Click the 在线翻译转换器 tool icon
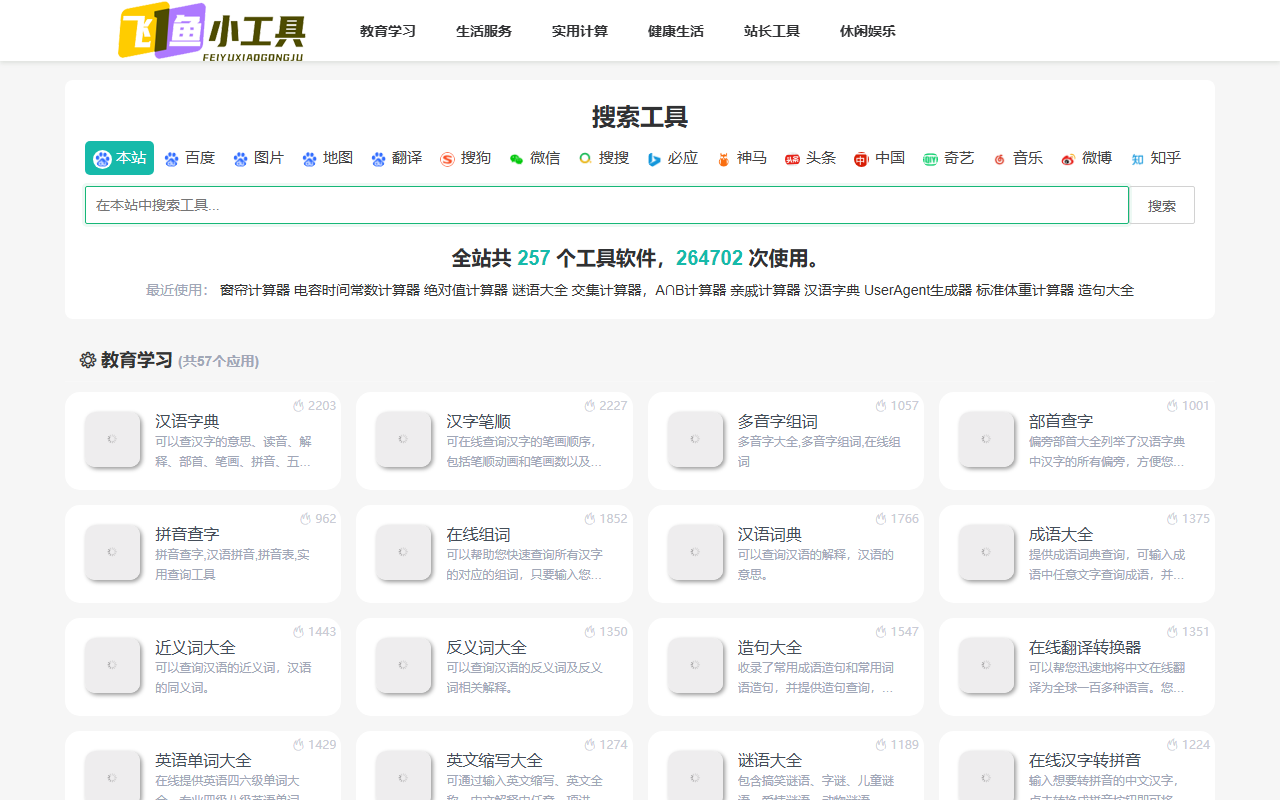The width and height of the screenshot is (1280, 800). point(986,665)
